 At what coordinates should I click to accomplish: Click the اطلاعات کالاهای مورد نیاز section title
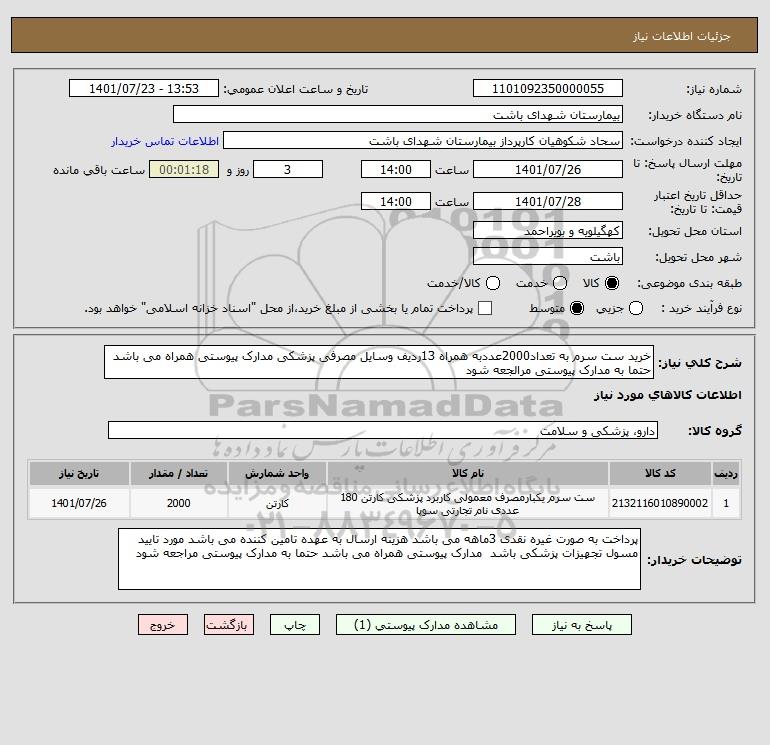(668, 395)
